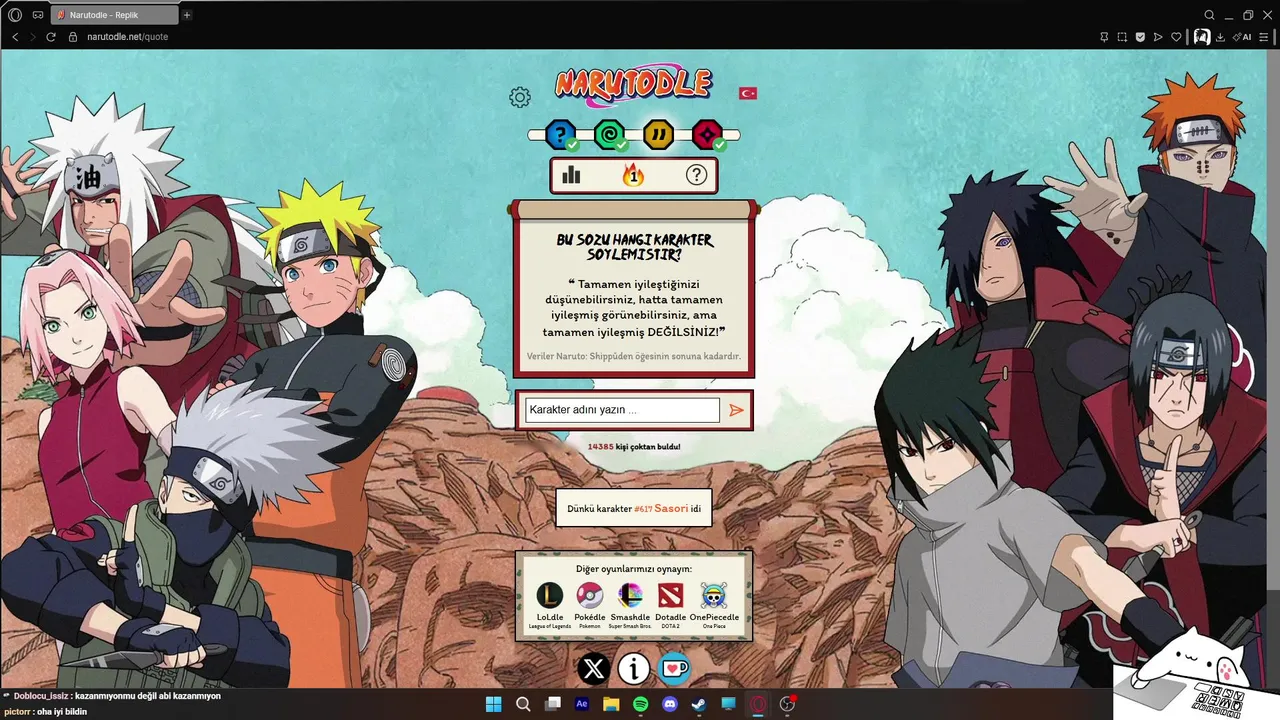Open Task View on the taskbar
The image size is (1280, 720).
pos(552,704)
